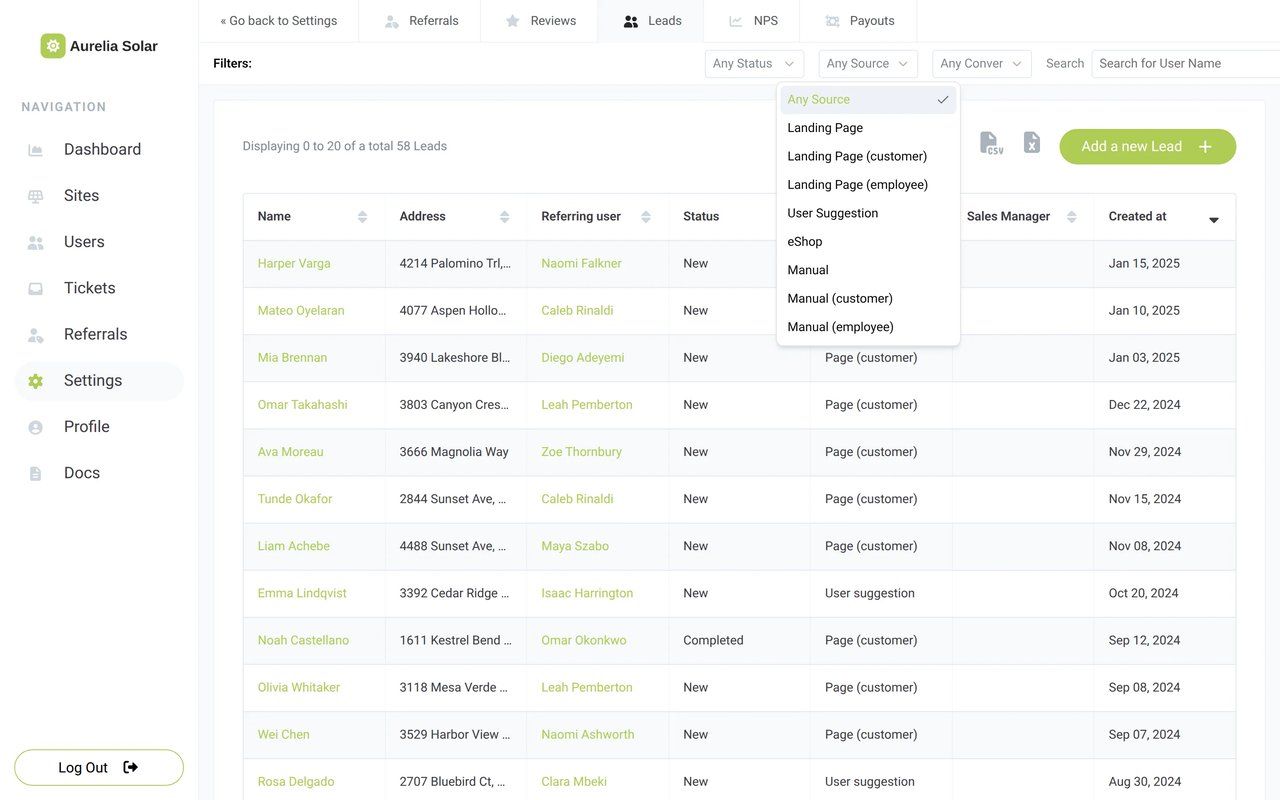This screenshot has width=1280, height=800.
Task: Export leads to Excel file
Action: click(1032, 143)
